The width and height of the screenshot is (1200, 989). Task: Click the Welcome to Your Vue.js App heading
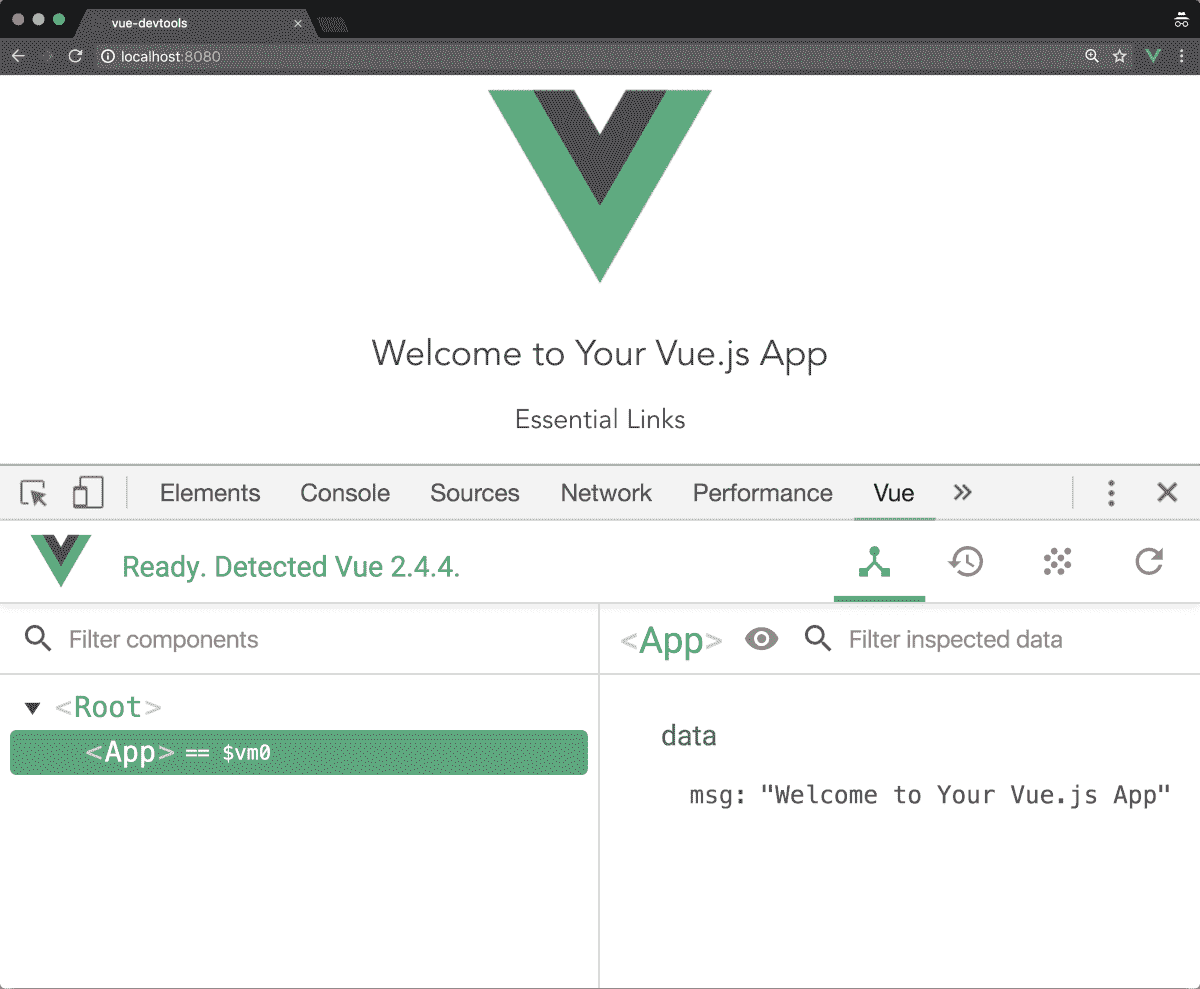600,353
